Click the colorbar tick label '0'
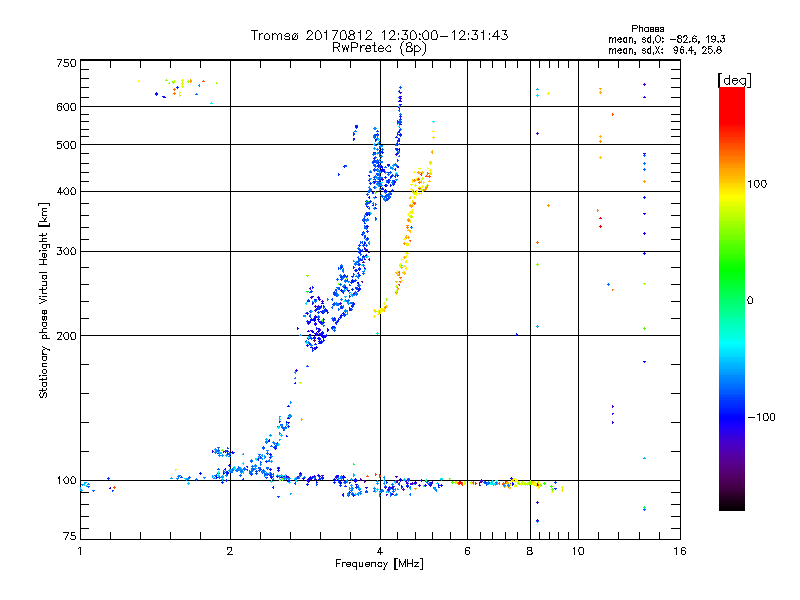 [x=750, y=300]
